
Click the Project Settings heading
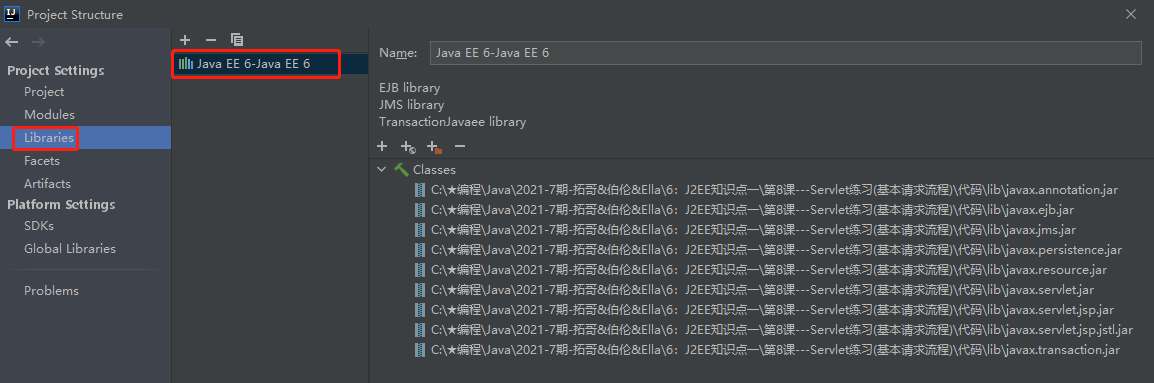pyautogui.click(x=56, y=71)
